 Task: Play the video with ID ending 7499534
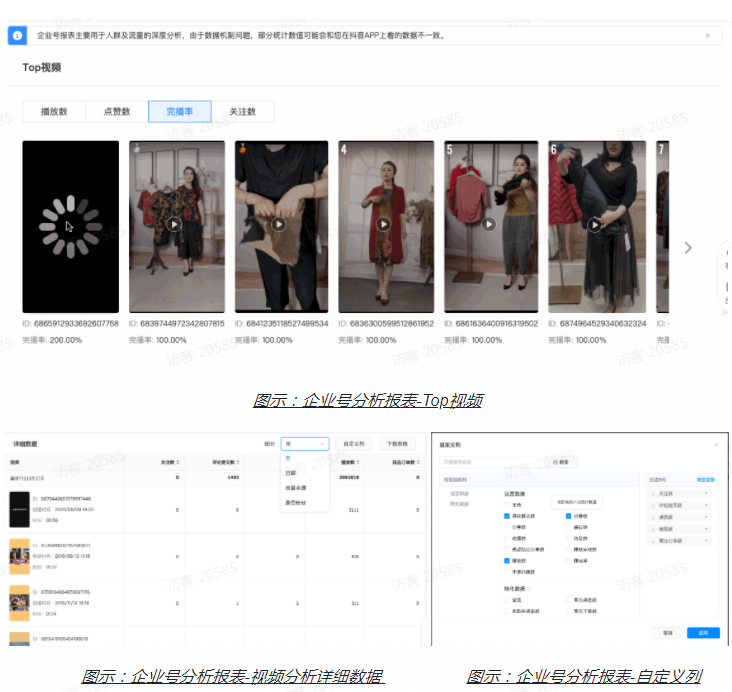coord(279,225)
